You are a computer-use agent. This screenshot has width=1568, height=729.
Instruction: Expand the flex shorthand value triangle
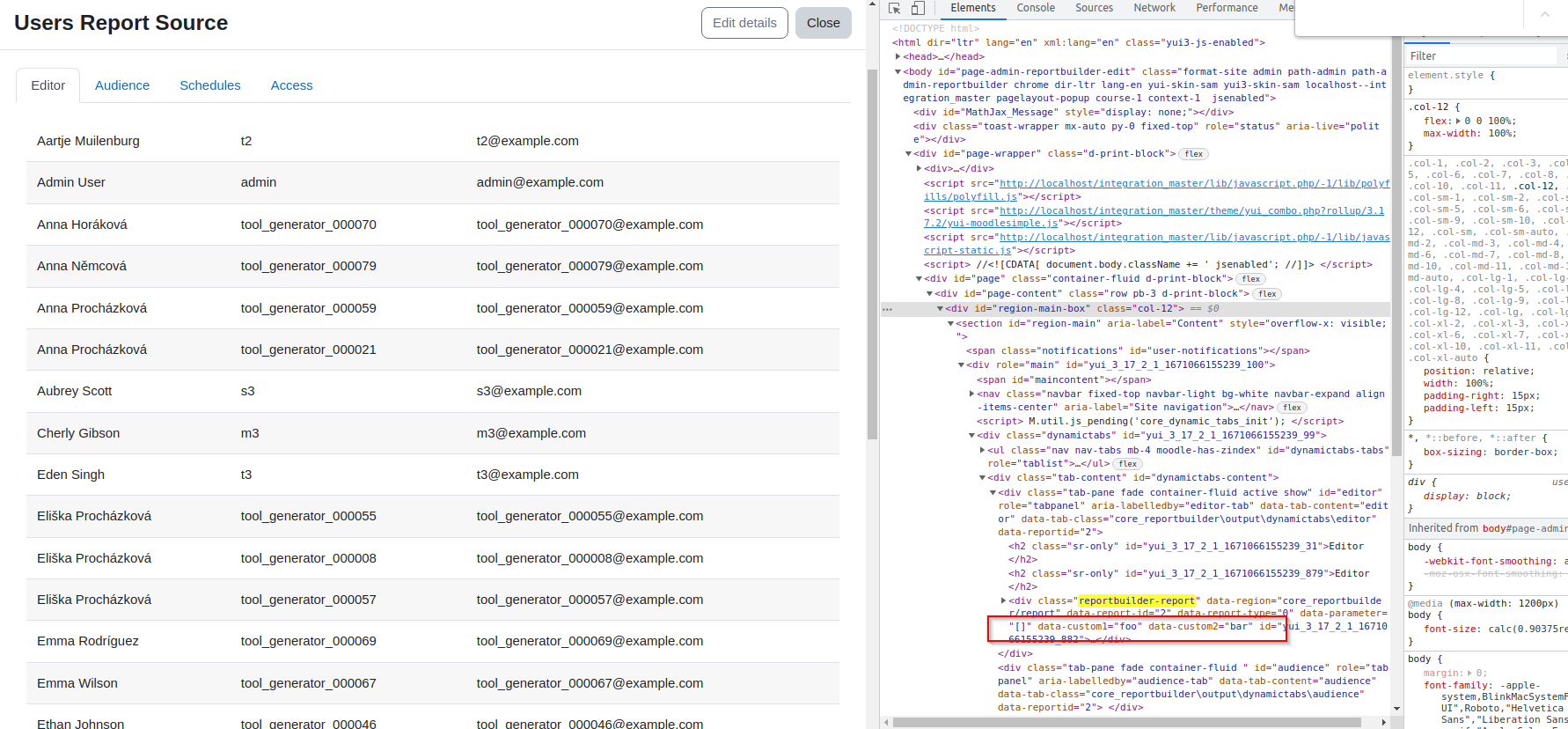1458,121
